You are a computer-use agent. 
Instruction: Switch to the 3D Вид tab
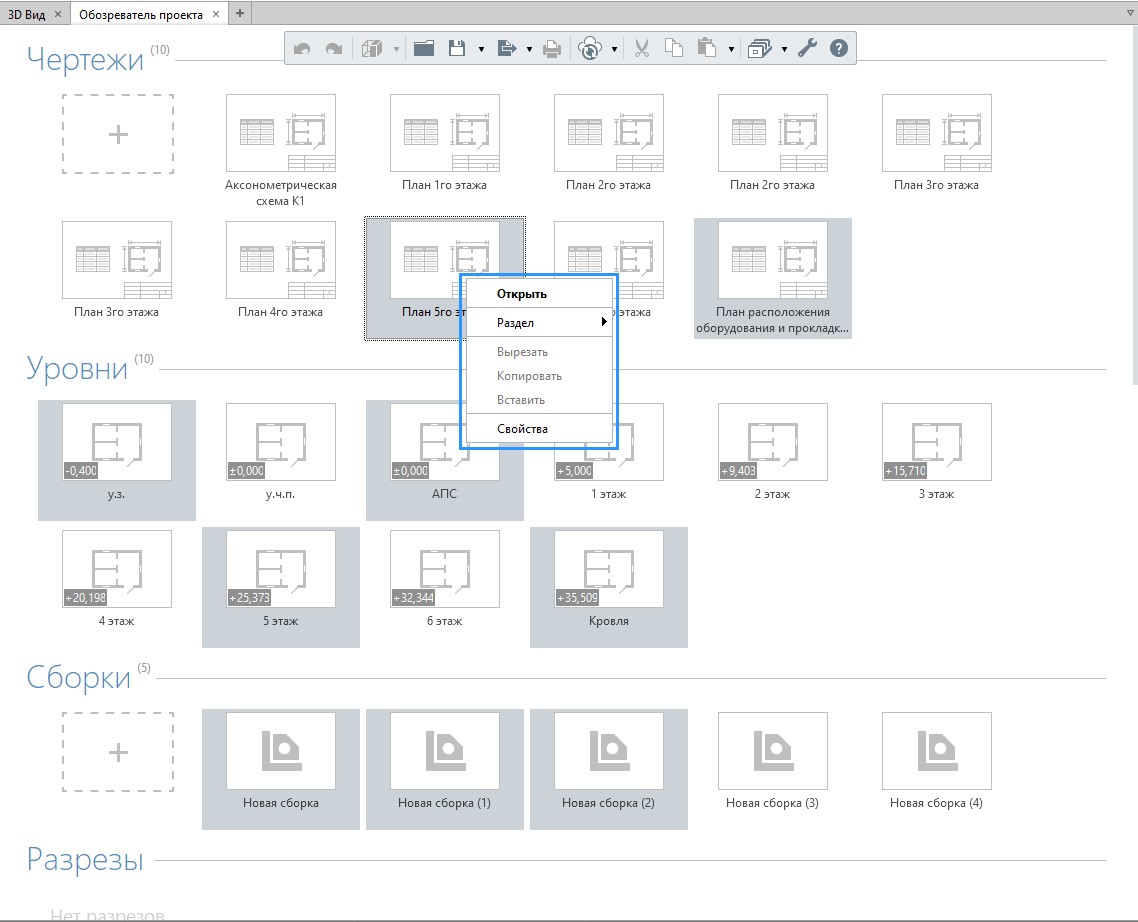pos(28,14)
